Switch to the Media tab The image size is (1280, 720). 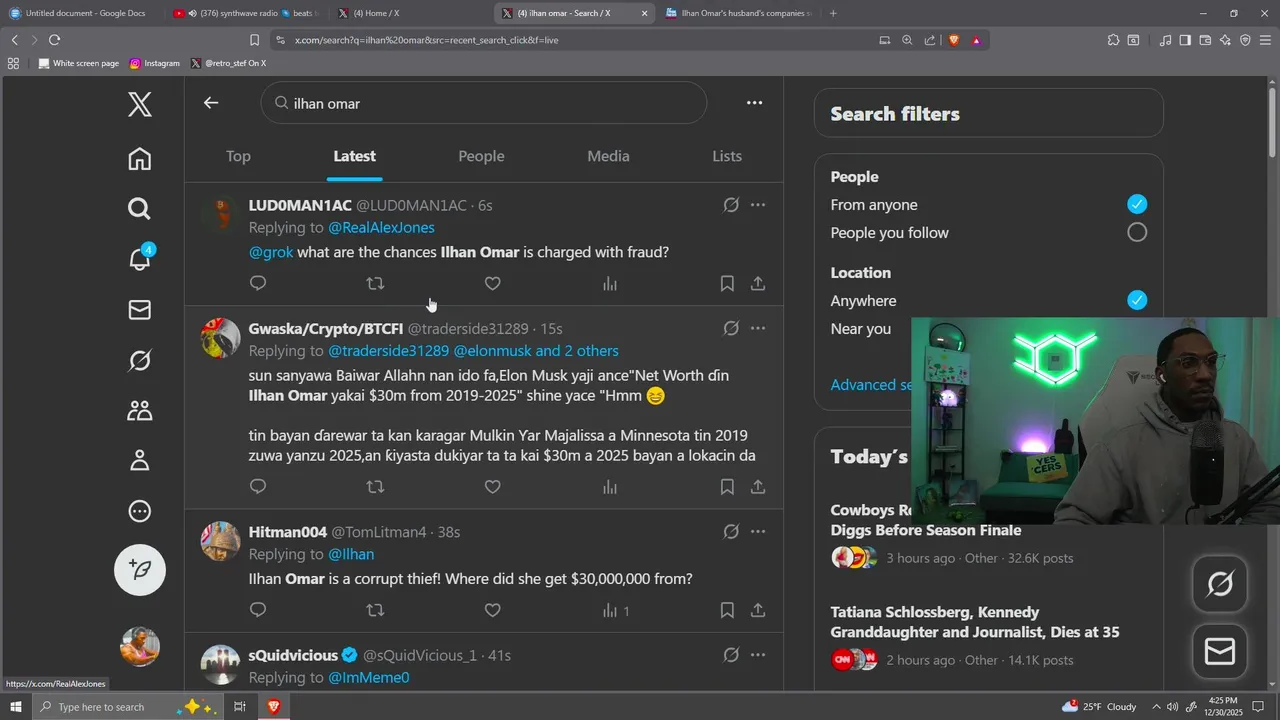tap(608, 156)
